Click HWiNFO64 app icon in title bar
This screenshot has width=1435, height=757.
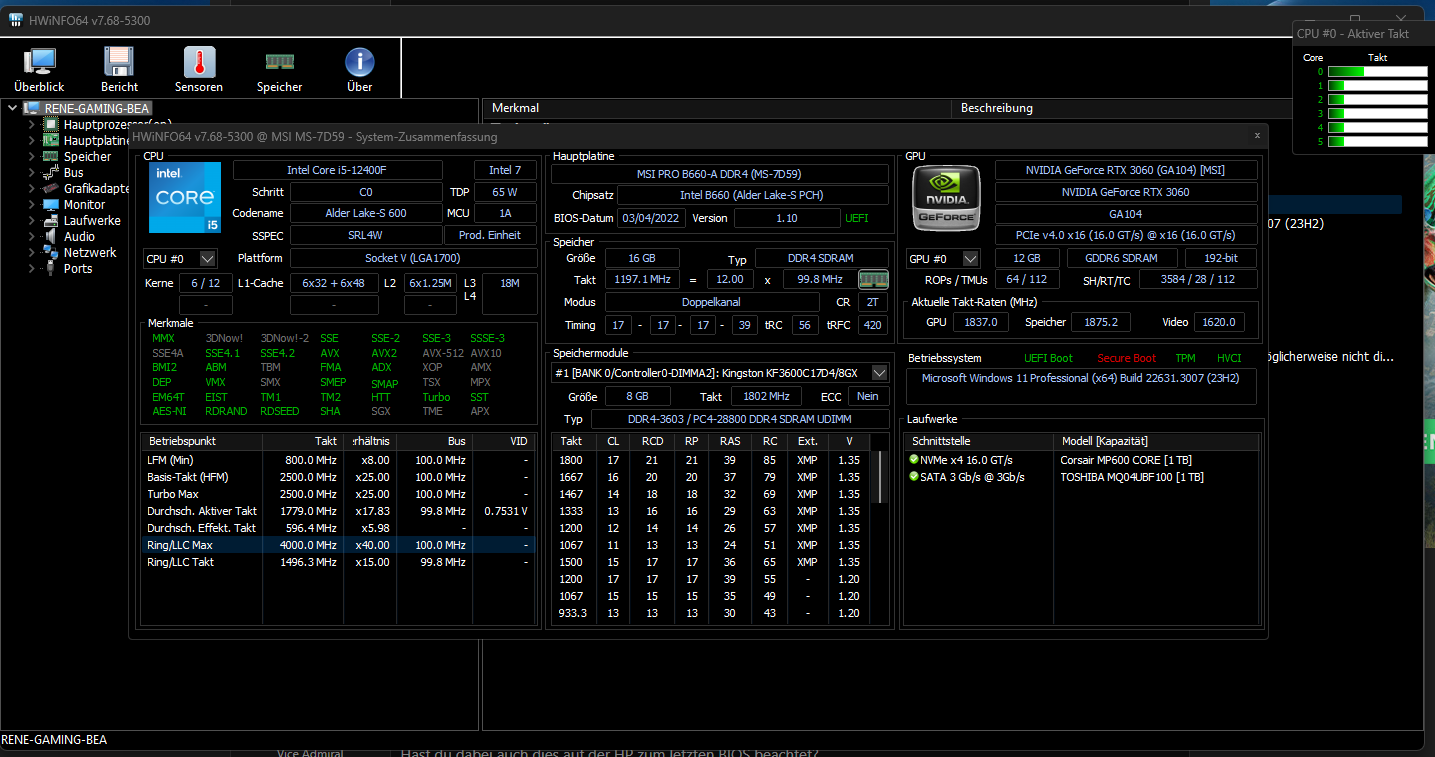click(16, 21)
